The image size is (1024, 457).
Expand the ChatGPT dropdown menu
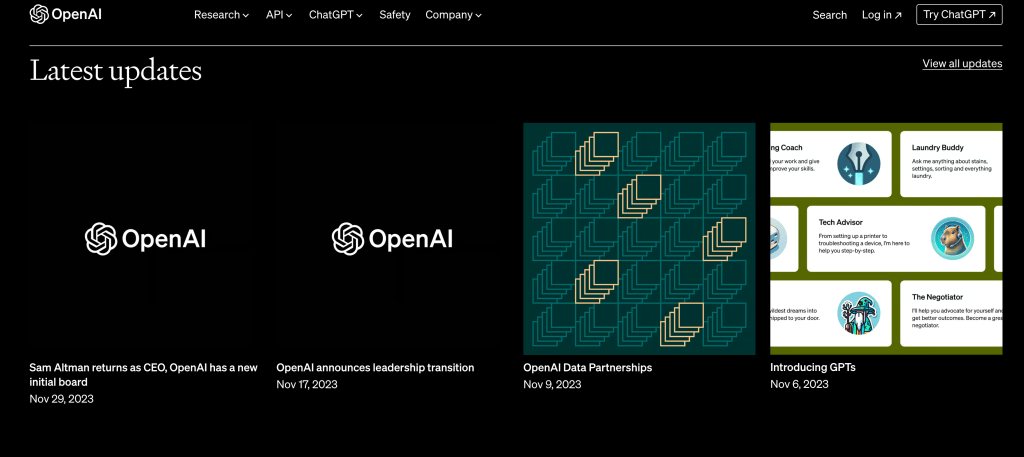pos(336,14)
